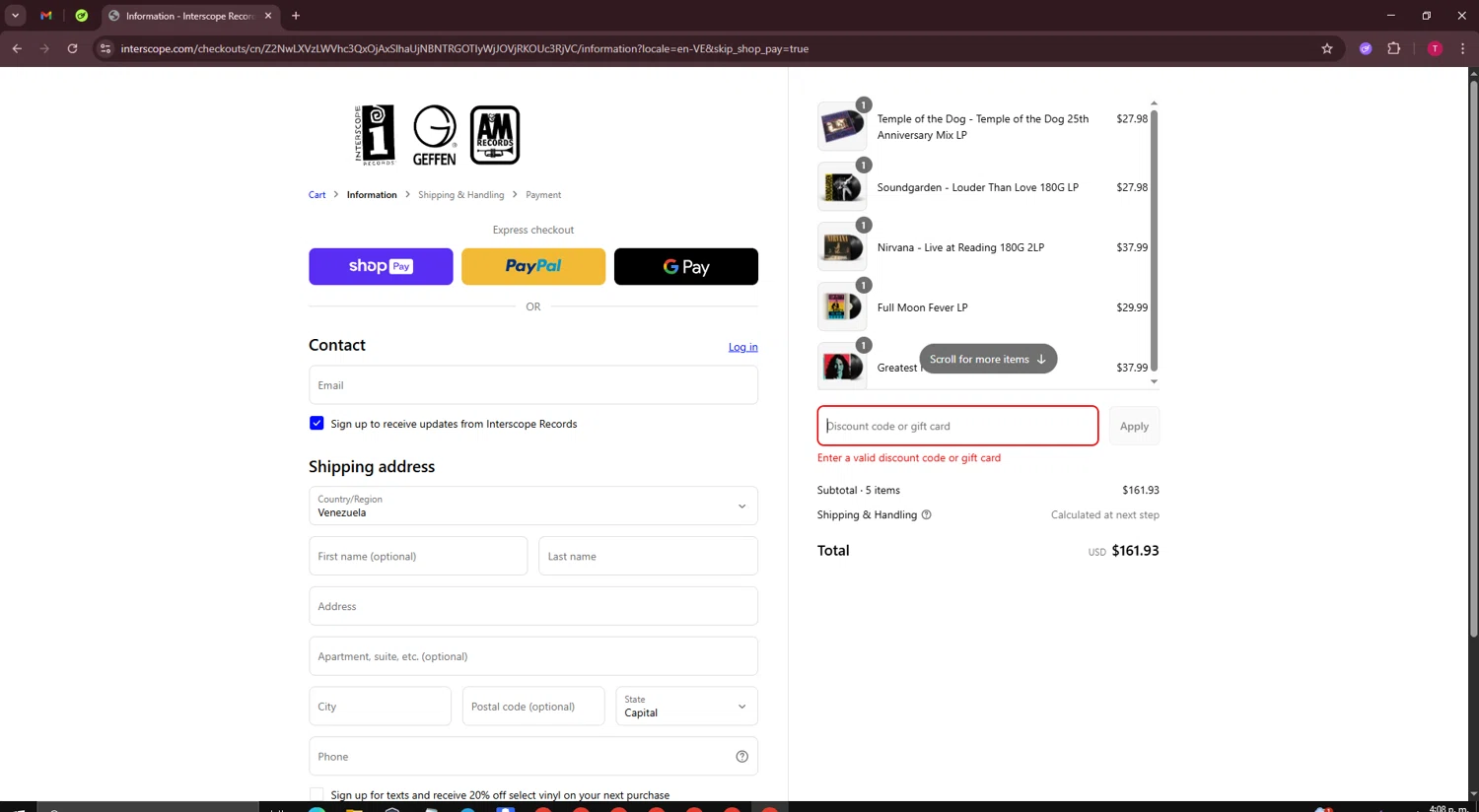Open the Country/Region dropdown
This screenshot has height=812, width=1479.
pos(533,506)
